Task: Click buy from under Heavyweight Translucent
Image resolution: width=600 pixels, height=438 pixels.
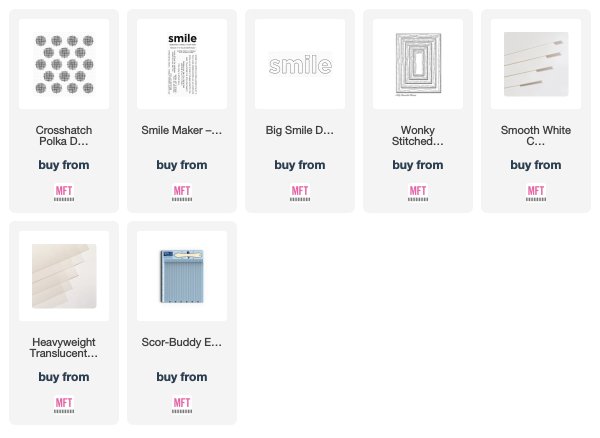Action: click(64, 377)
